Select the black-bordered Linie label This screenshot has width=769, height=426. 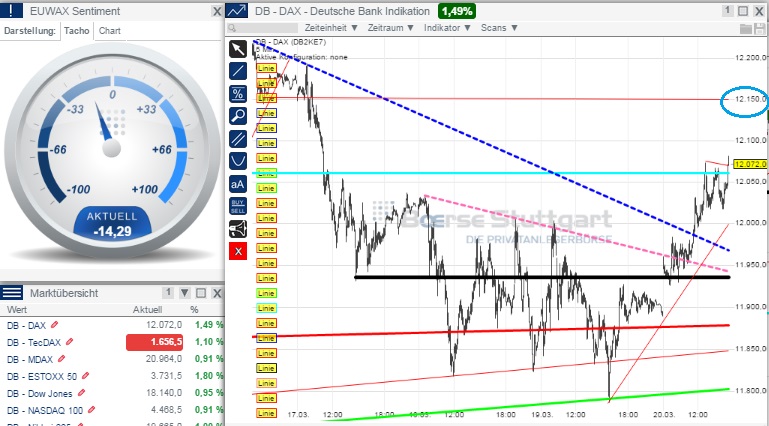(x=266, y=368)
